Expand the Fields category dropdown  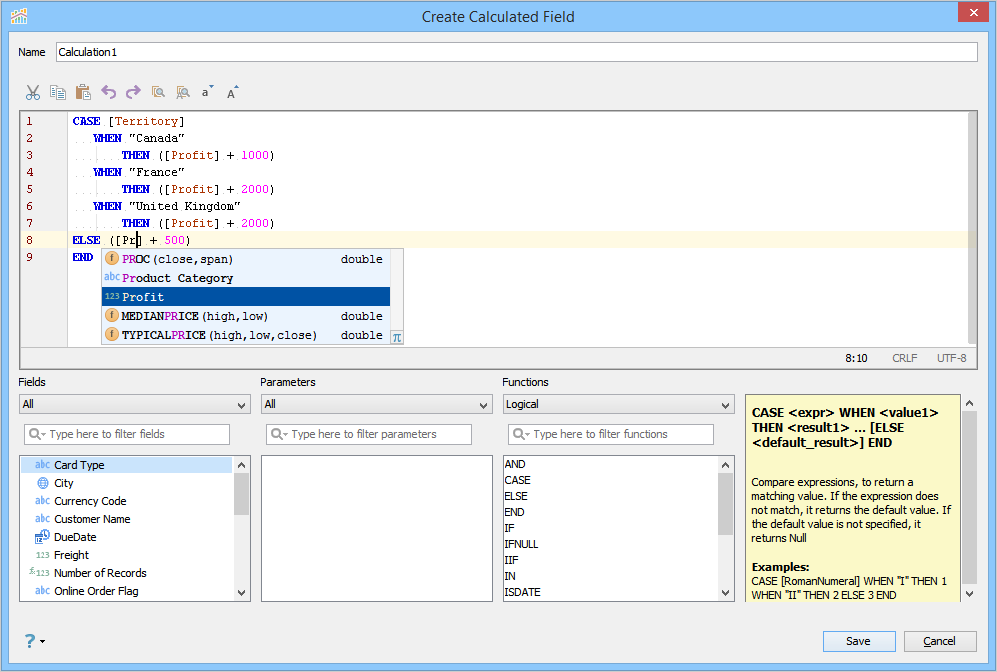tap(134, 405)
